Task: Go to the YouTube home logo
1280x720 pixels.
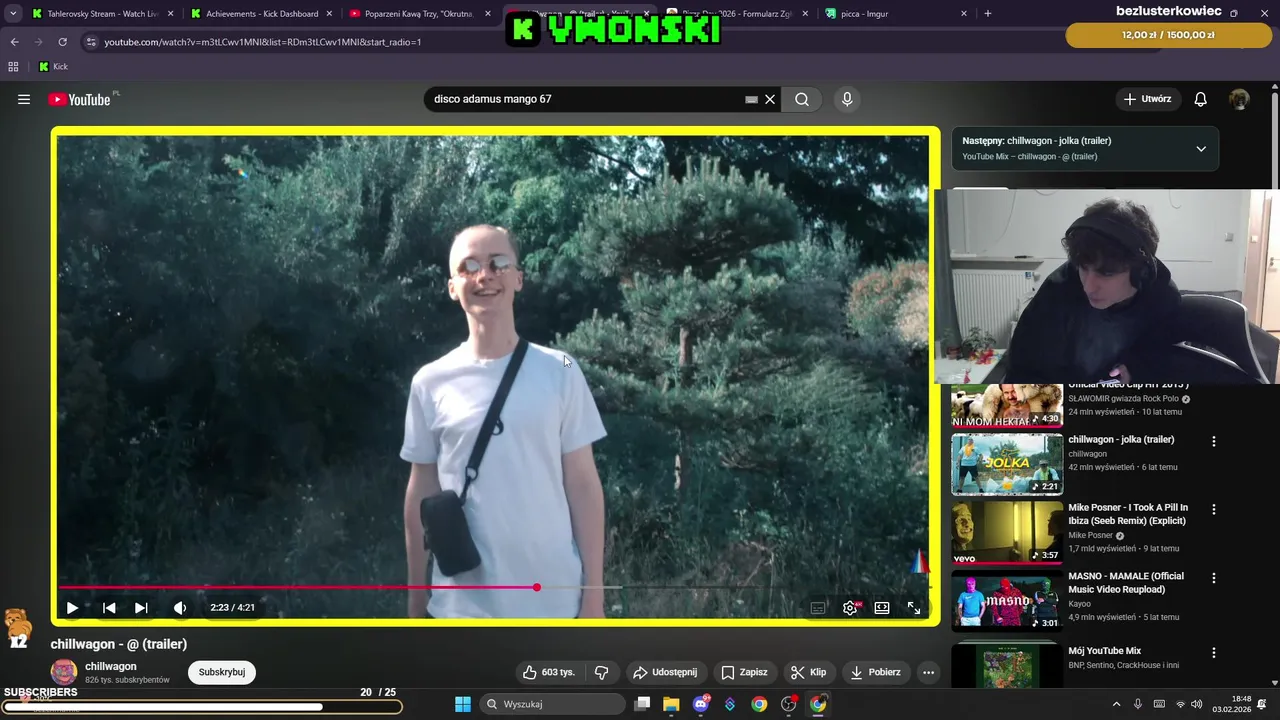Action: pos(79,99)
